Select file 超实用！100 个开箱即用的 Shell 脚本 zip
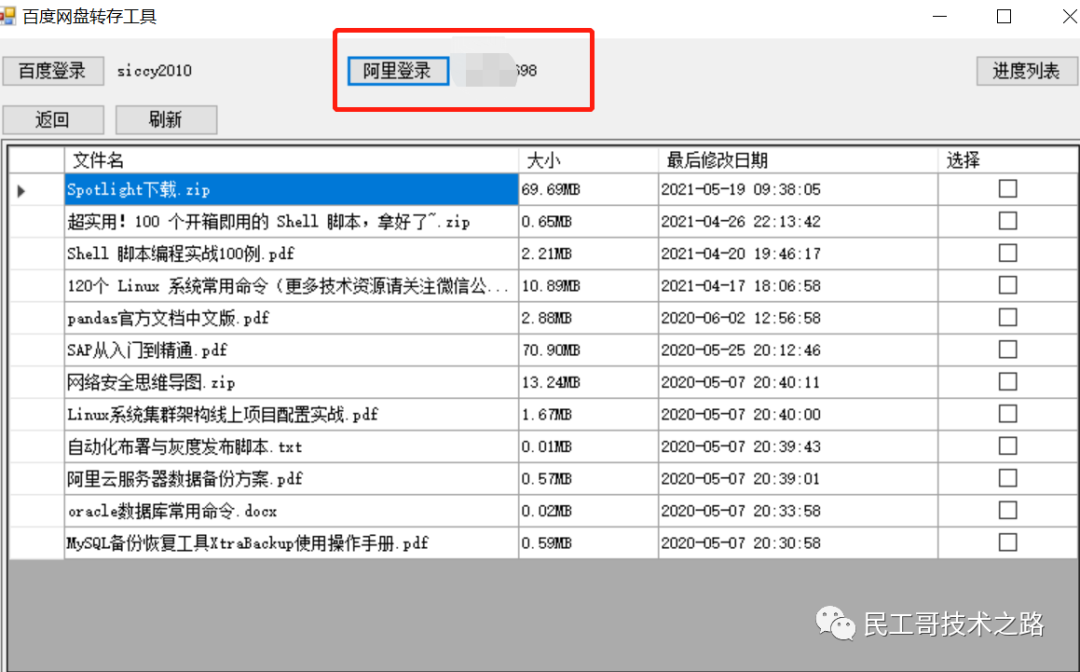The width and height of the screenshot is (1080, 672). click(291, 222)
